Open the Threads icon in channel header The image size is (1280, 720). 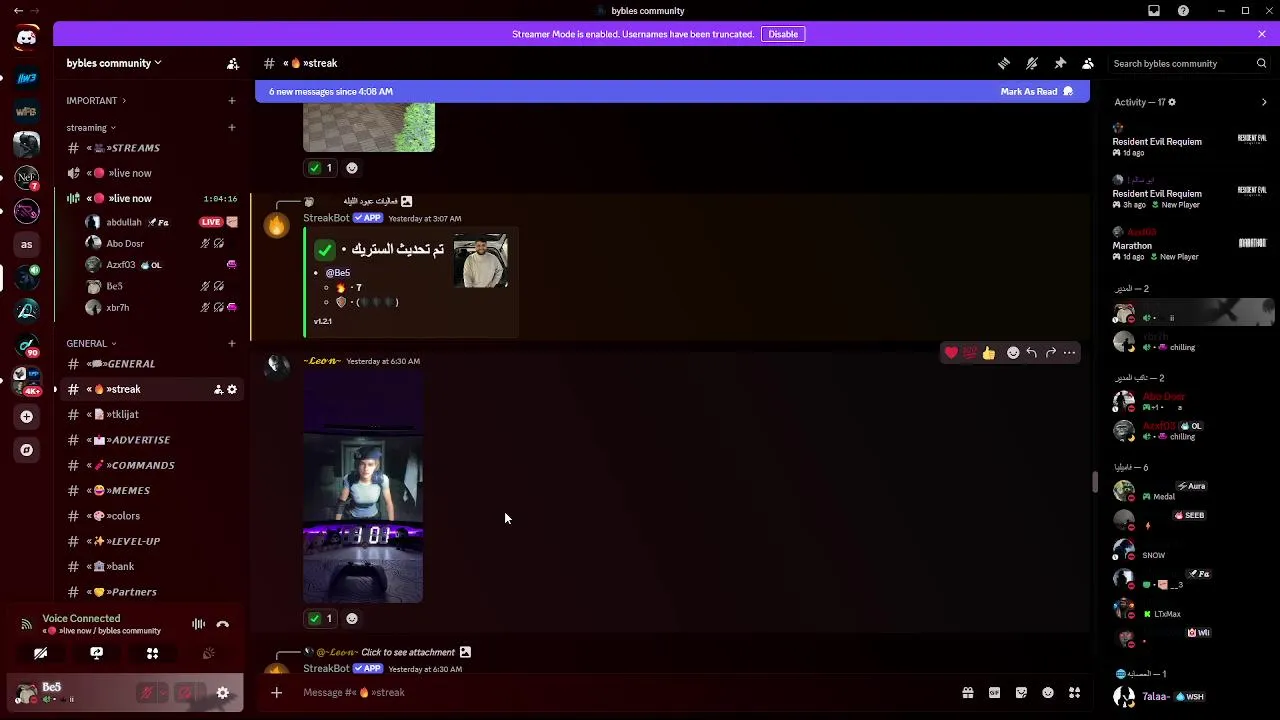[1004, 63]
